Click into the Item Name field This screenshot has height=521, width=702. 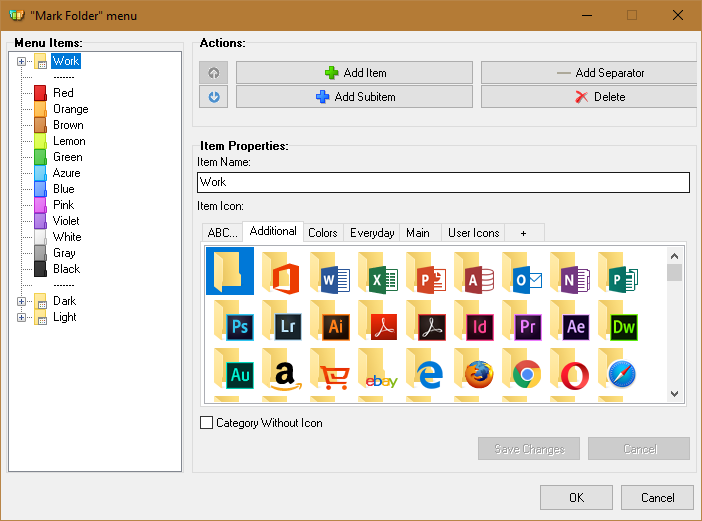(x=443, y=182)
